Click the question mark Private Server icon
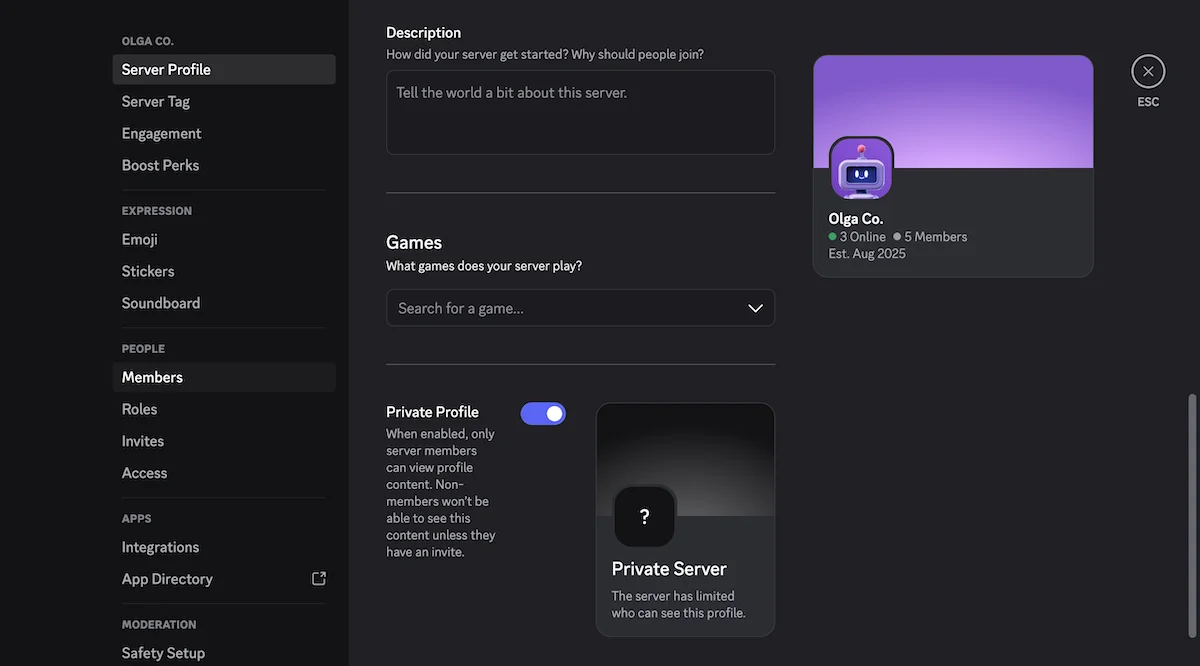The height and width of the screenshot is (666, 1200). point(644,517)
